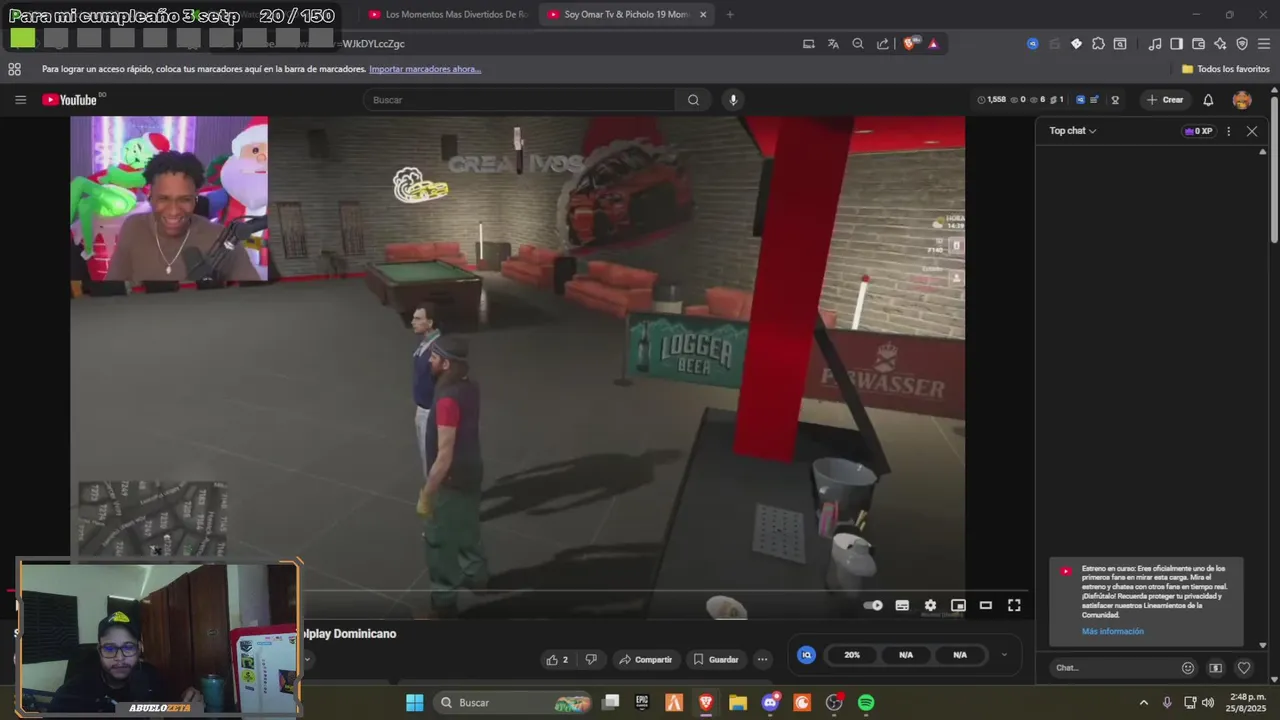Viewport: 1280px width, 720px height.
Task: Open a new browser tab
Action: click(x=730, y=15)
